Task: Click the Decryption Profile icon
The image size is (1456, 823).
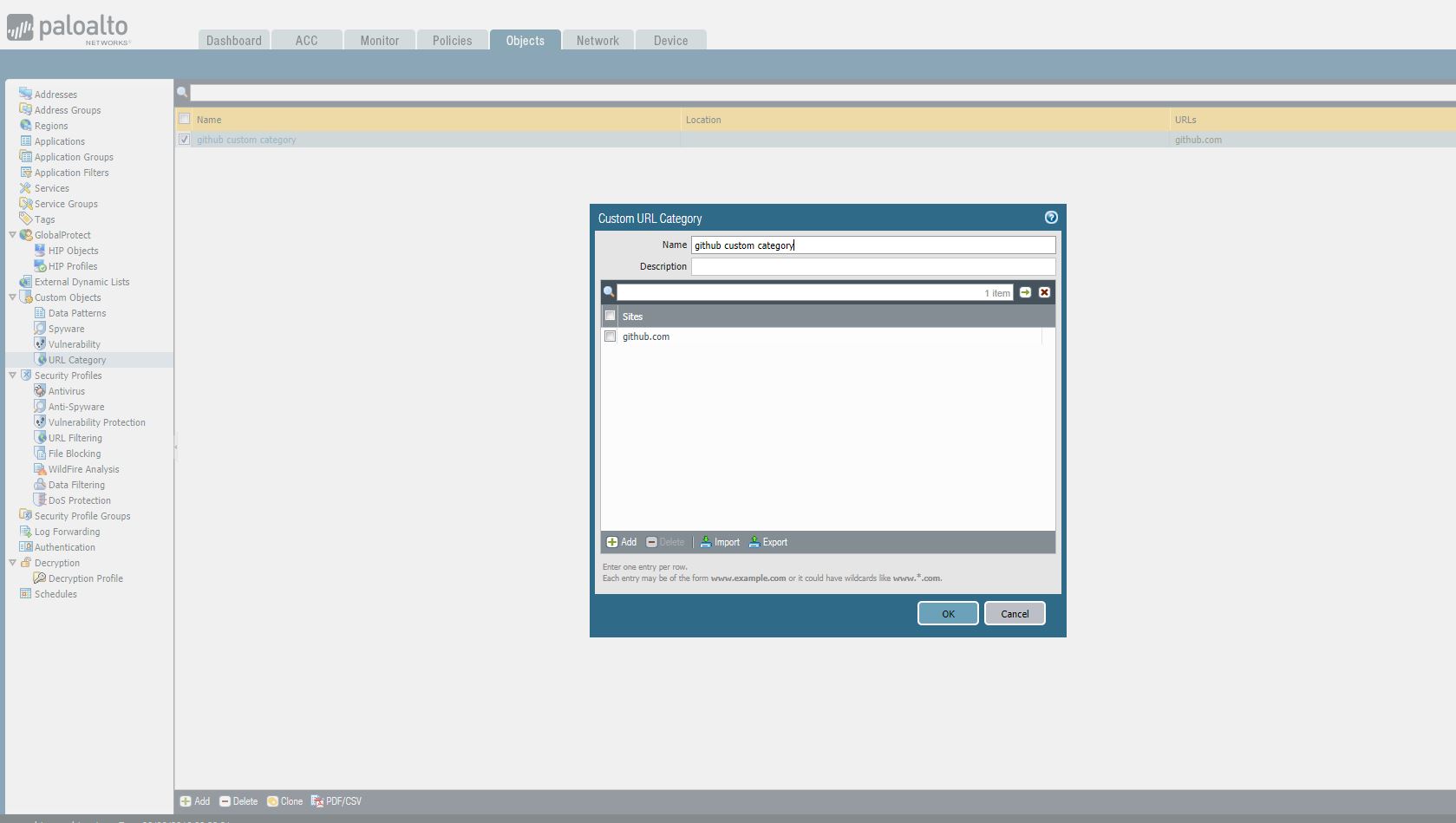Action: click(x=39, y=578)
